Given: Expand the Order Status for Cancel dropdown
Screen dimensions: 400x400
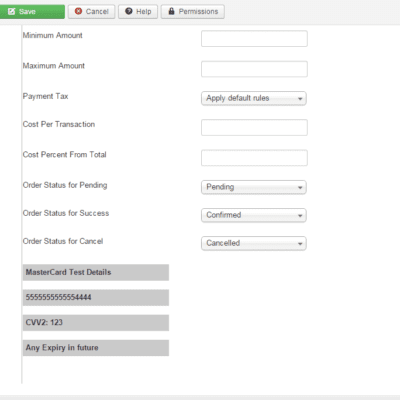Looking at the screenshot, I should tap(254, 243).
